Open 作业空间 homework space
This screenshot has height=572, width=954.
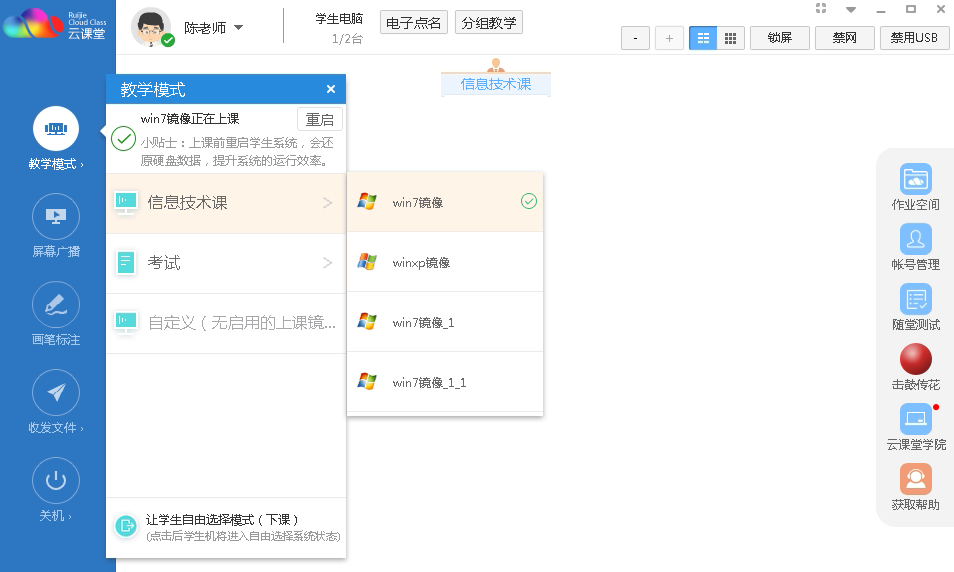(915, 180)
